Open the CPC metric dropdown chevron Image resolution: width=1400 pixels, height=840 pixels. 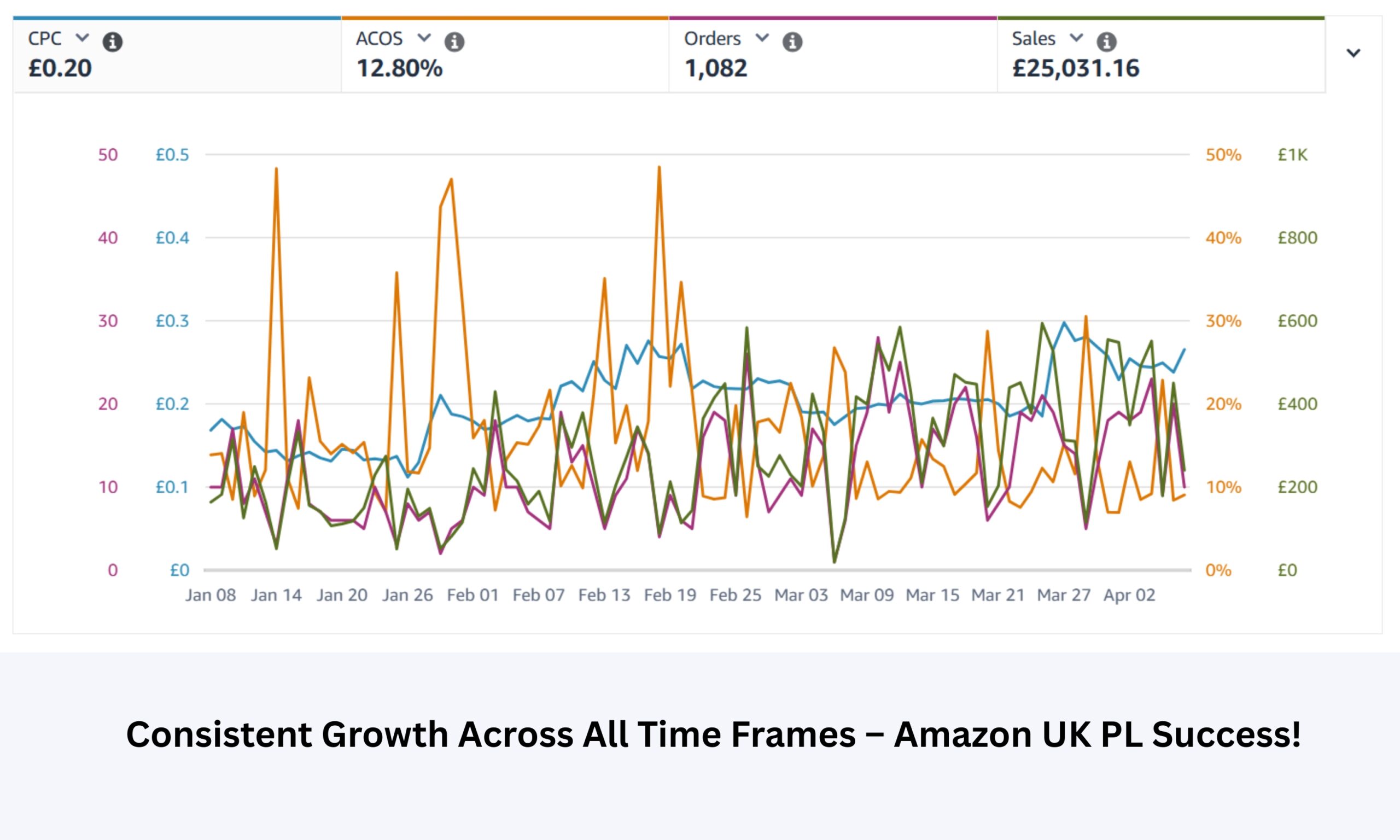(82, 38)
